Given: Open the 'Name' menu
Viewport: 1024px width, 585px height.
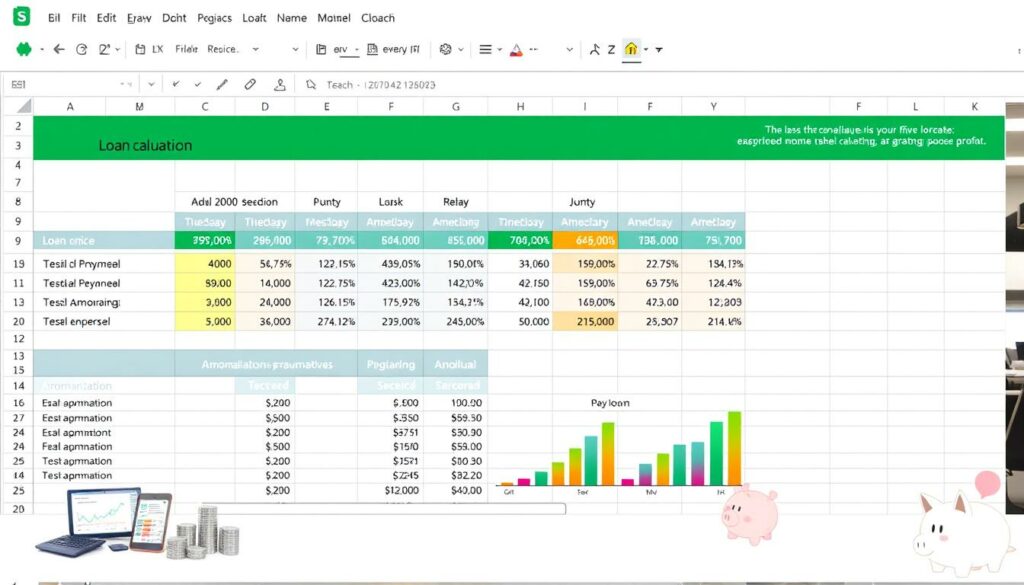Looking at the screenshot, I should click(x=291, y=18).
